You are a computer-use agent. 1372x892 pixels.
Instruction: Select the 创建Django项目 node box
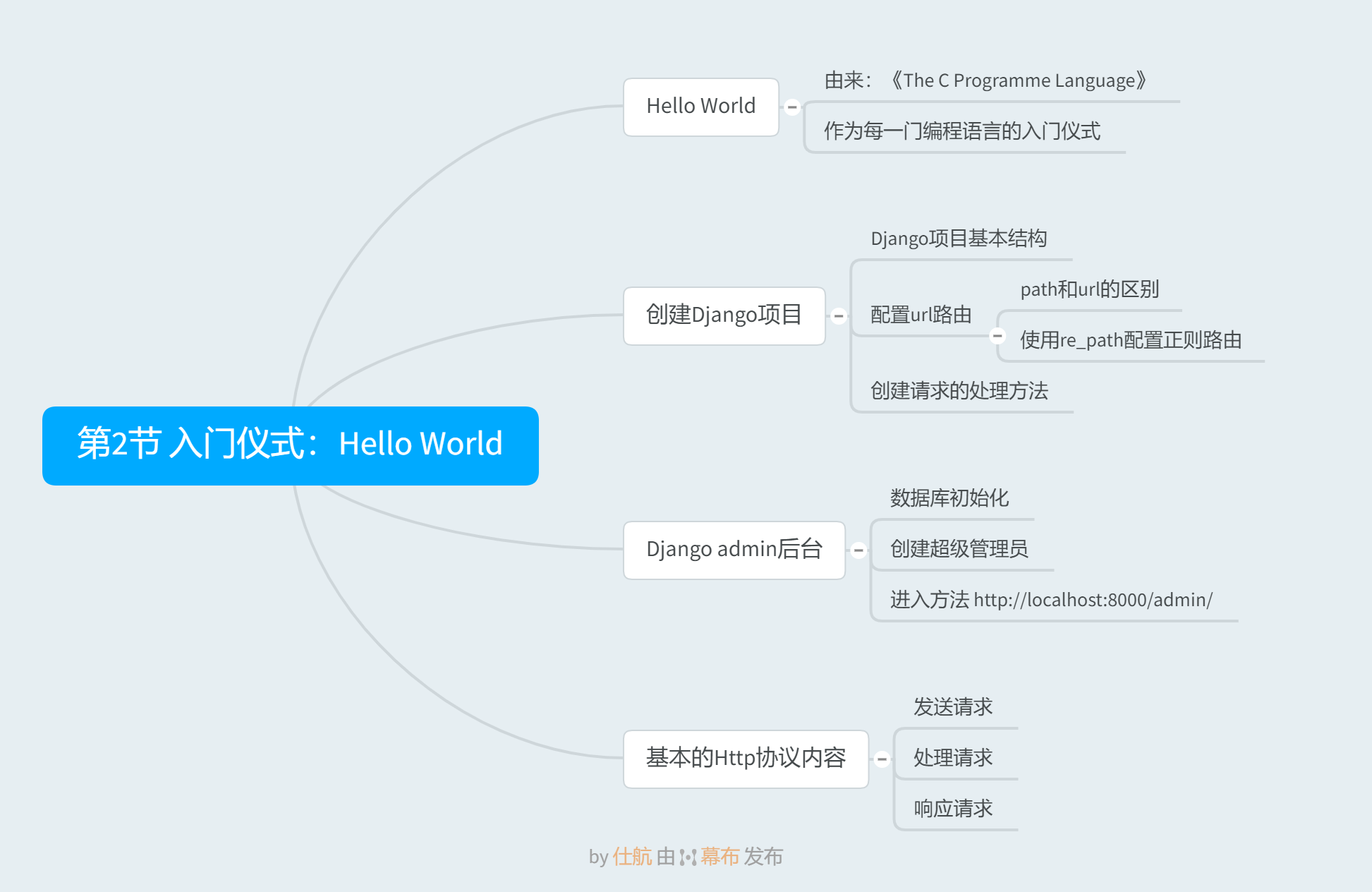pos(724,316)
